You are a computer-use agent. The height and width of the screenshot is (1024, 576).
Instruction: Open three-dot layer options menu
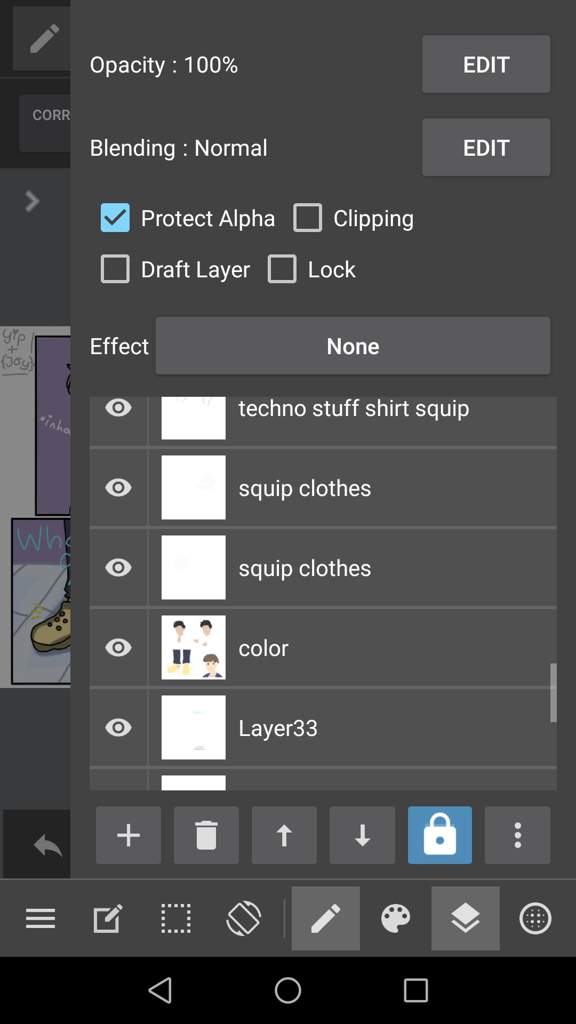517,835
